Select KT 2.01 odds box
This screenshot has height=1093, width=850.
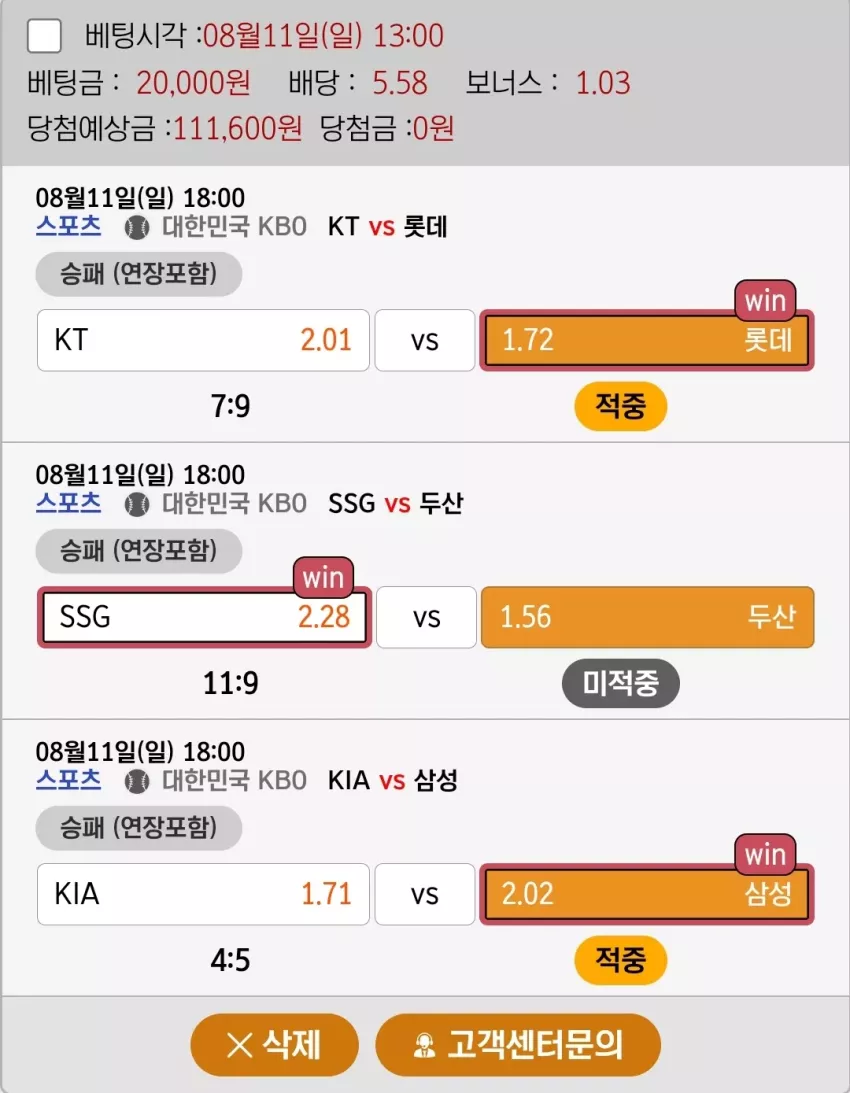coord(203,340)
